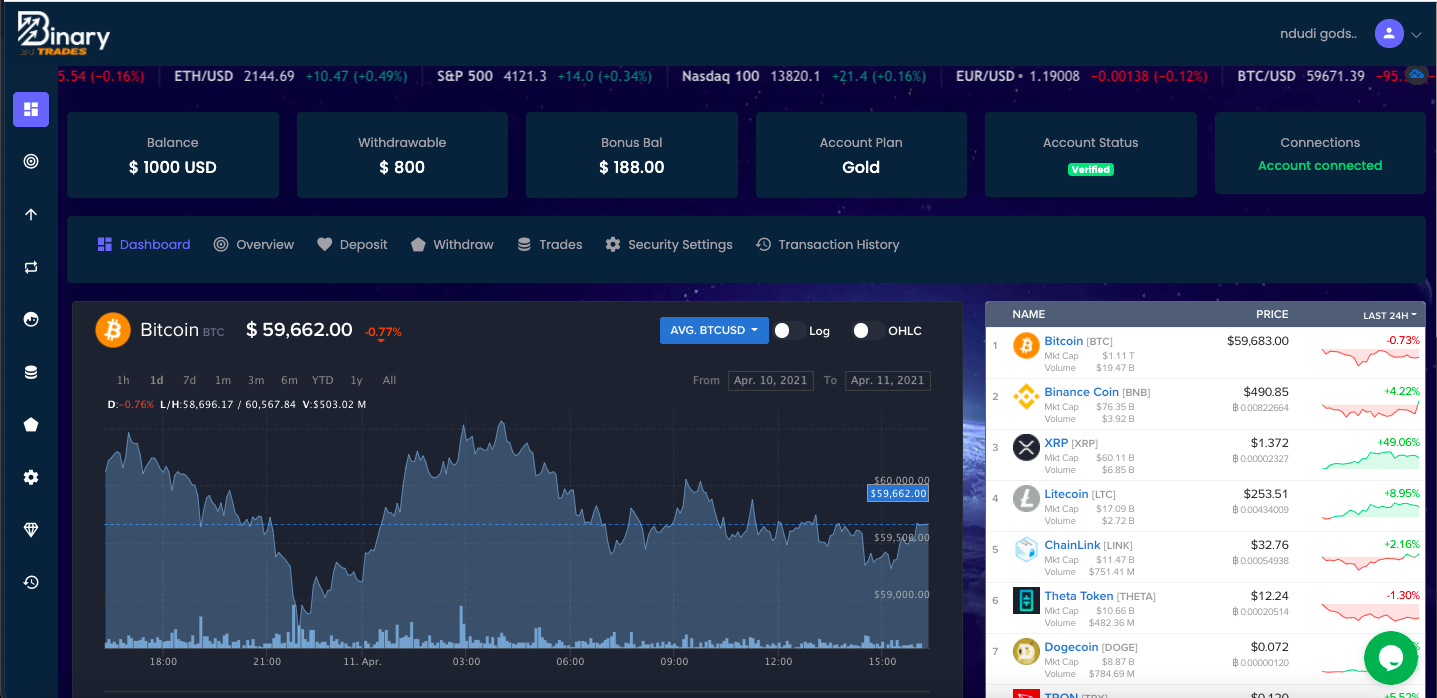The height and width of the screenshot is (698, 1437).
Task: Click the Litecoin logo in the coin list
Action: (1026, 498)
